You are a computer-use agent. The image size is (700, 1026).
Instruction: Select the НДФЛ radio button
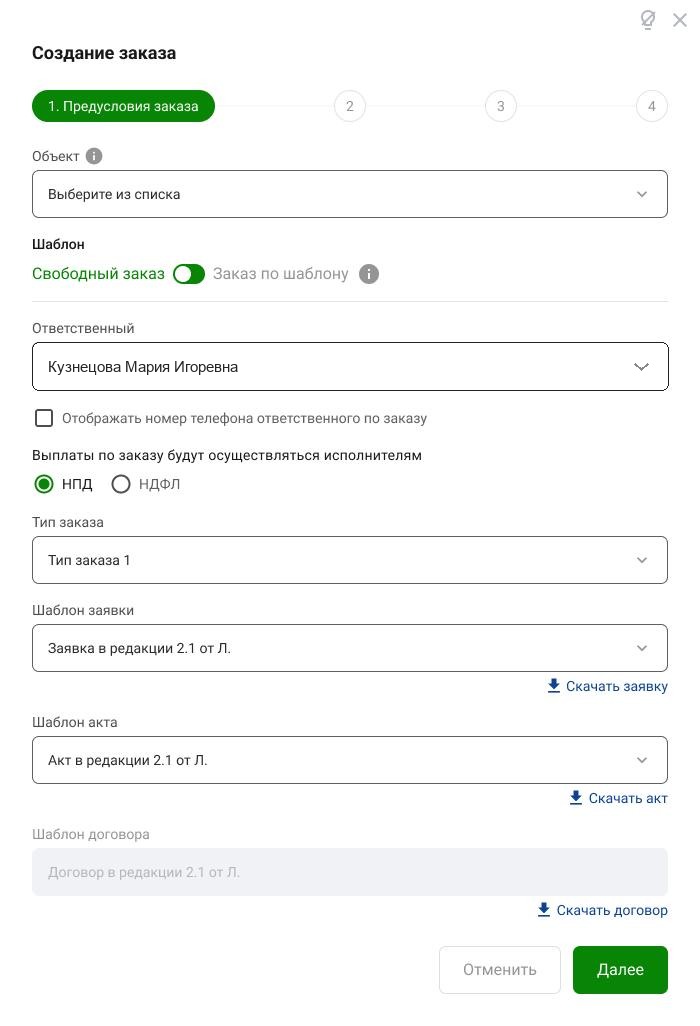[x=121, y=484]
